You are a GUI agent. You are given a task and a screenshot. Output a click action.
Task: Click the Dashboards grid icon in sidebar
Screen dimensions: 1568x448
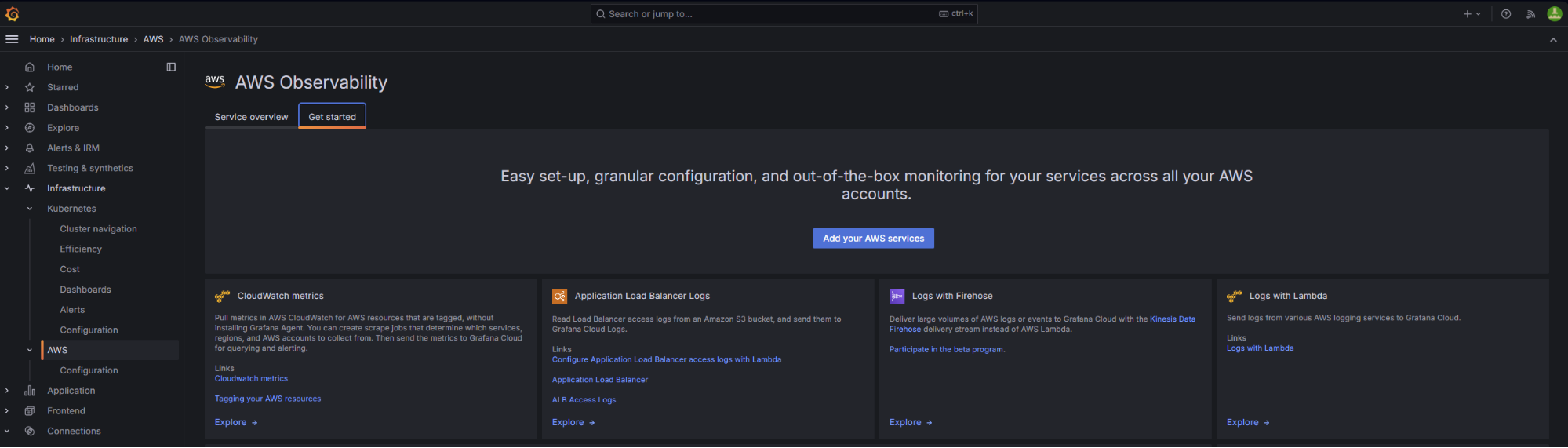coord(30,107)
